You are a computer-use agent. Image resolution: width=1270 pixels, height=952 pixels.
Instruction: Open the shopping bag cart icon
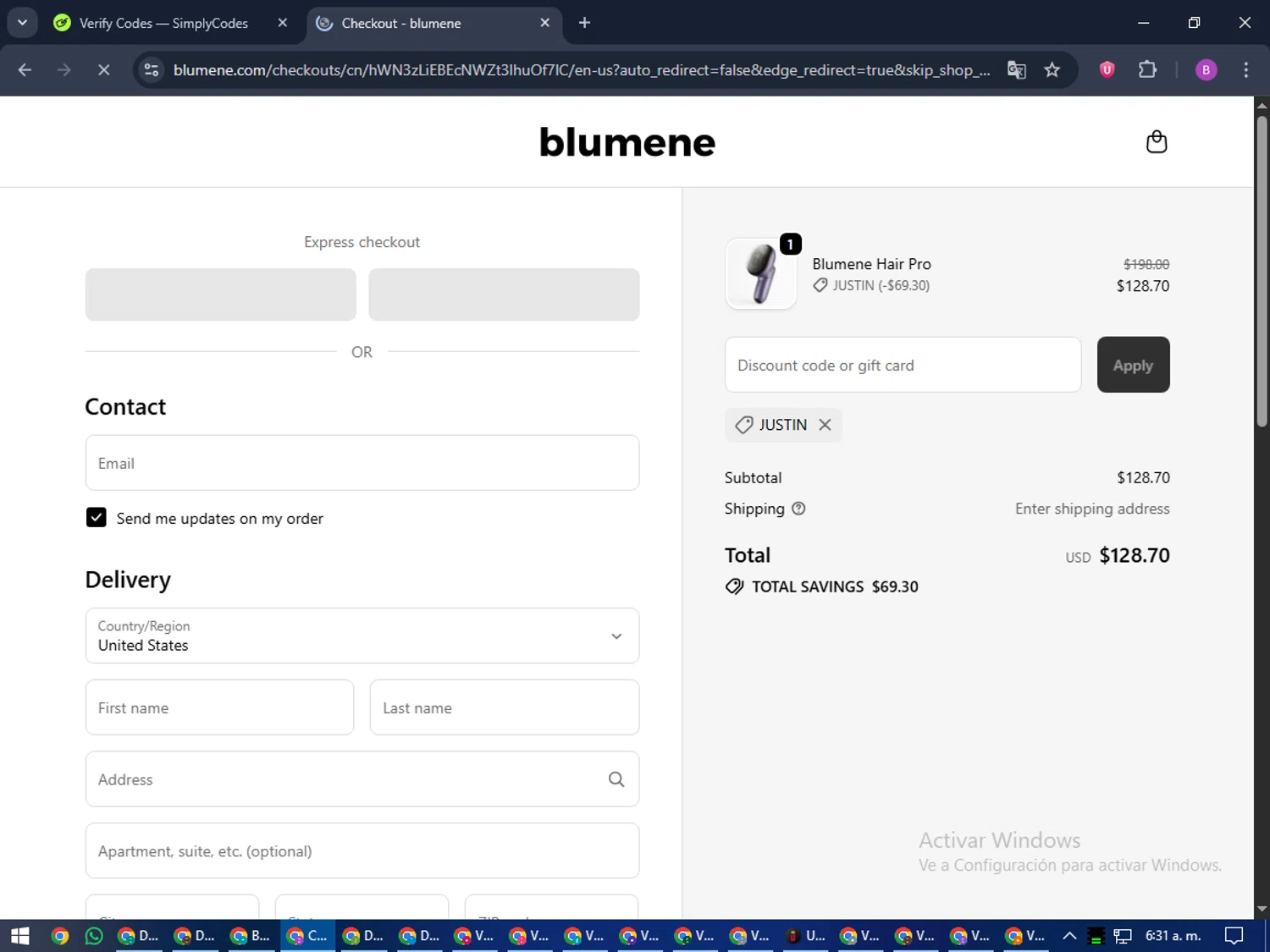1157,141
